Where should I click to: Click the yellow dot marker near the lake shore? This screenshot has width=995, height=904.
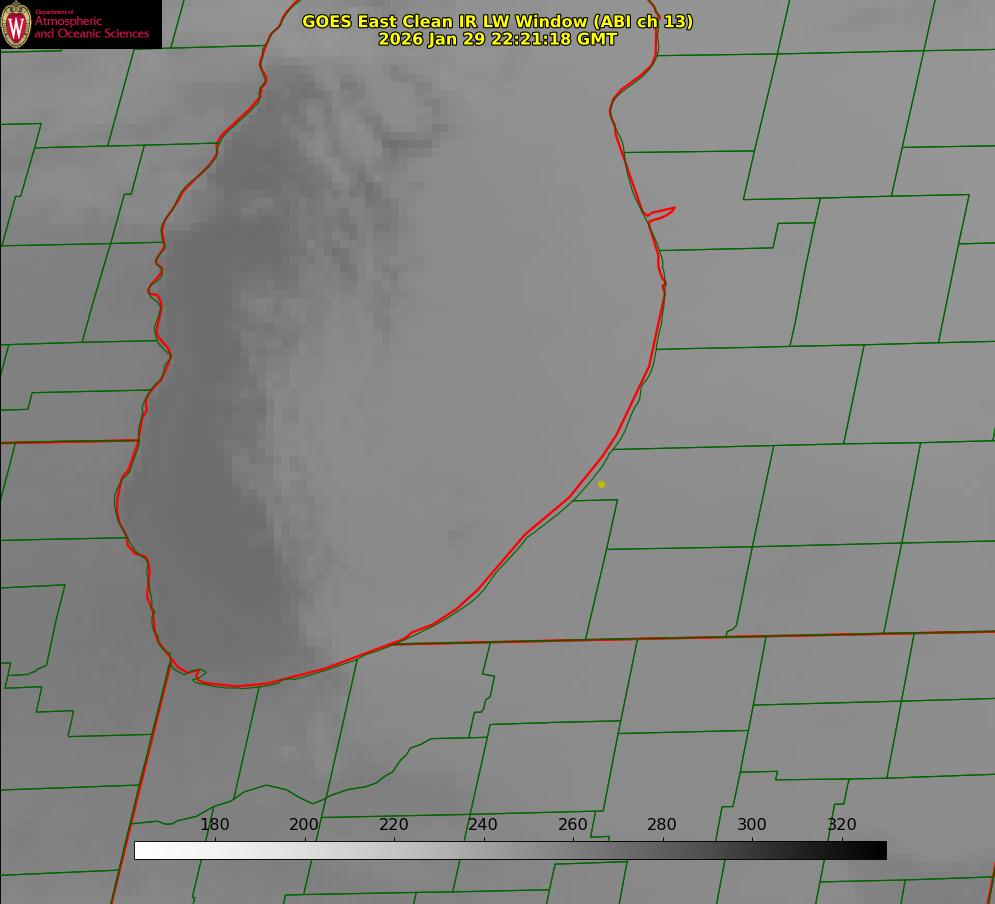click(602, 484)
